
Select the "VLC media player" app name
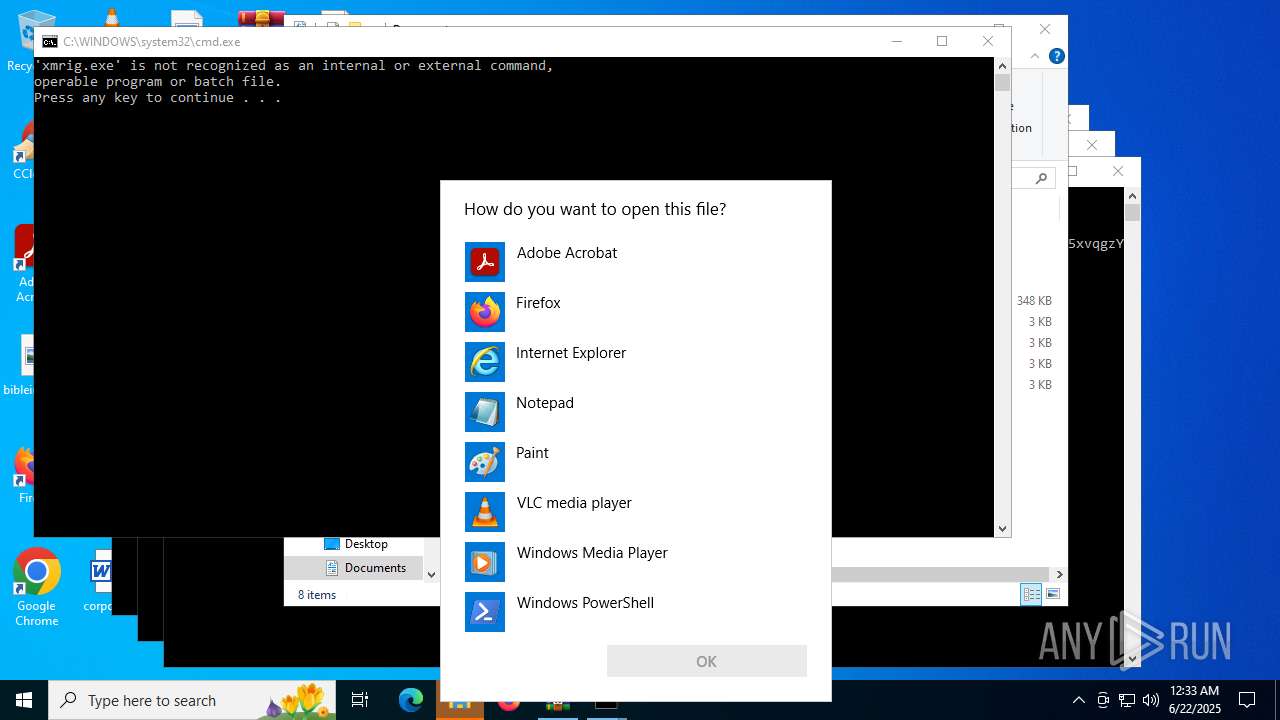tap(574, 503)
